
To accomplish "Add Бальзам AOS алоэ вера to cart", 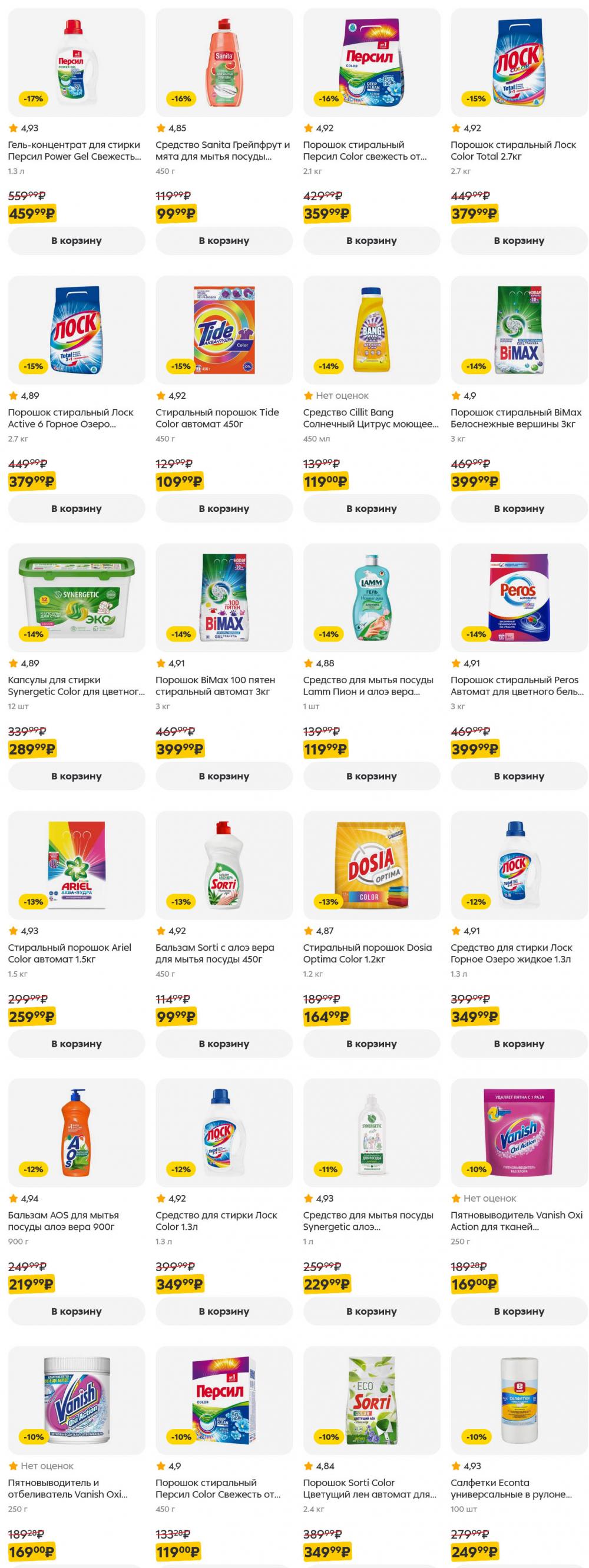I will click(76, 1311).
